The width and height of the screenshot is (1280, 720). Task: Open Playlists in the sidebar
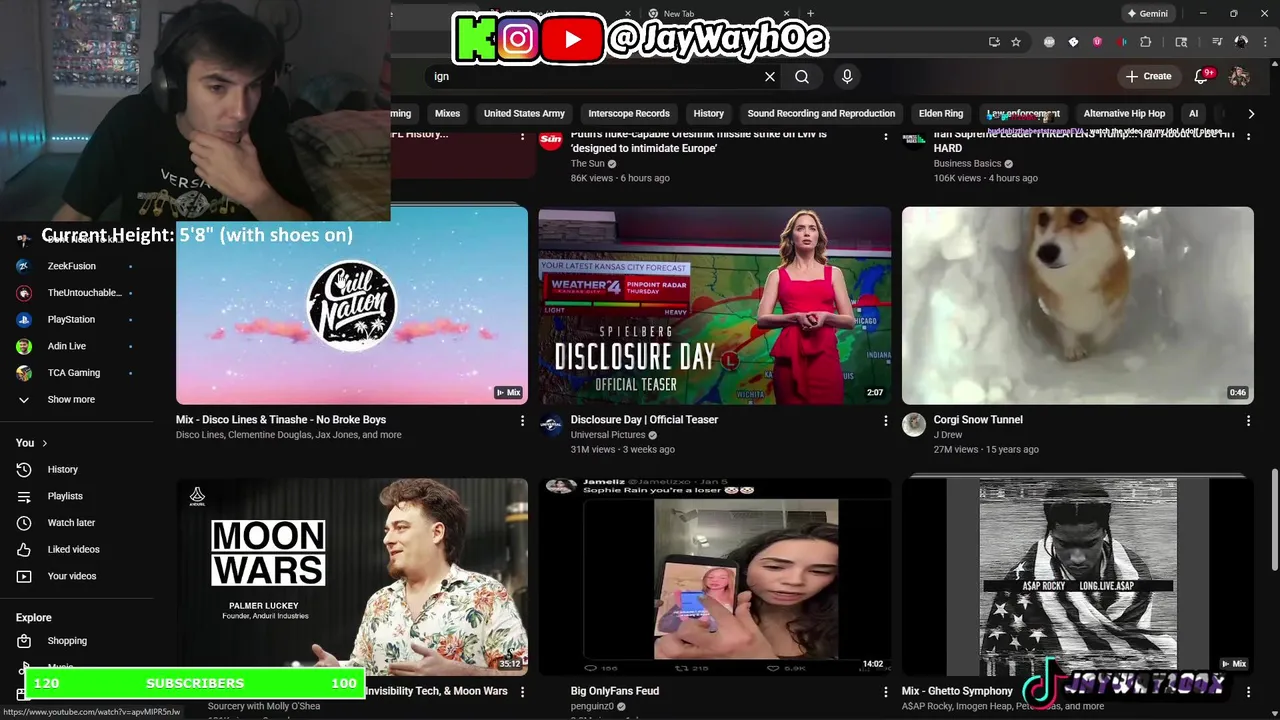[65, 496]
